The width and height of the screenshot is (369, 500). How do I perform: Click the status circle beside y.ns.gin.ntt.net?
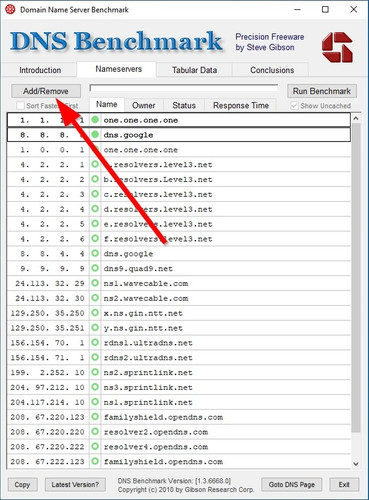click(95, 327)
